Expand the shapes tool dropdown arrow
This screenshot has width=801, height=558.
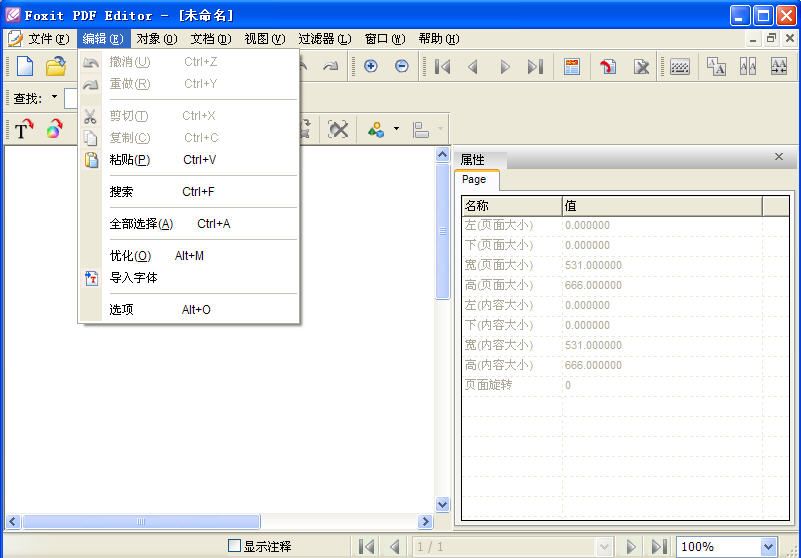tap(396, 129)
